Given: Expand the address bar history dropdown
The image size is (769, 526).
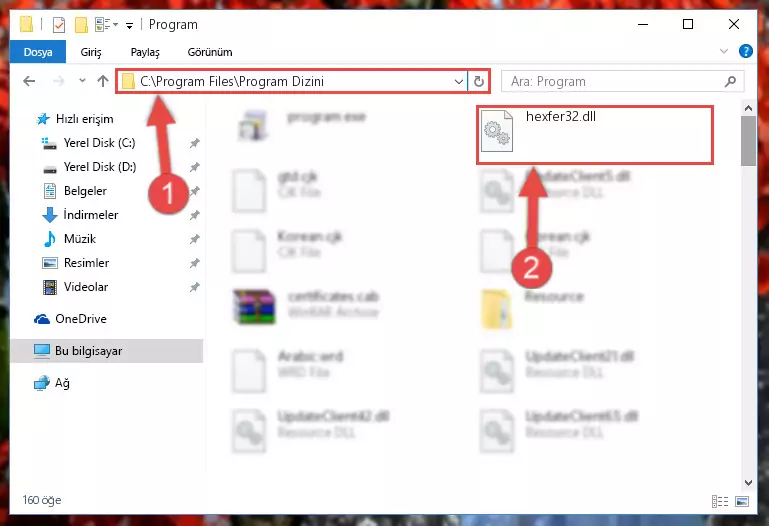Looking at the screenshot, I should pos(459,81).
